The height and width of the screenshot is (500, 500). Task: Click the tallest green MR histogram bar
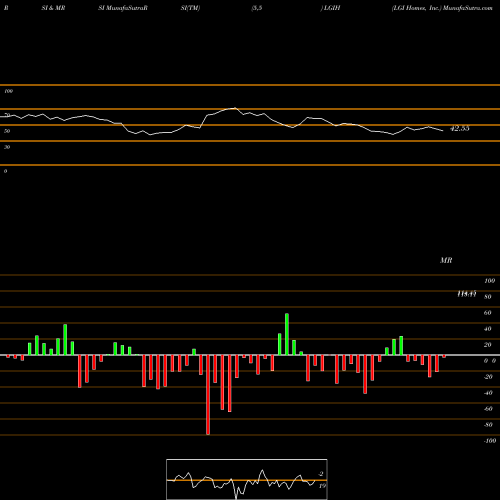(287, 334)
